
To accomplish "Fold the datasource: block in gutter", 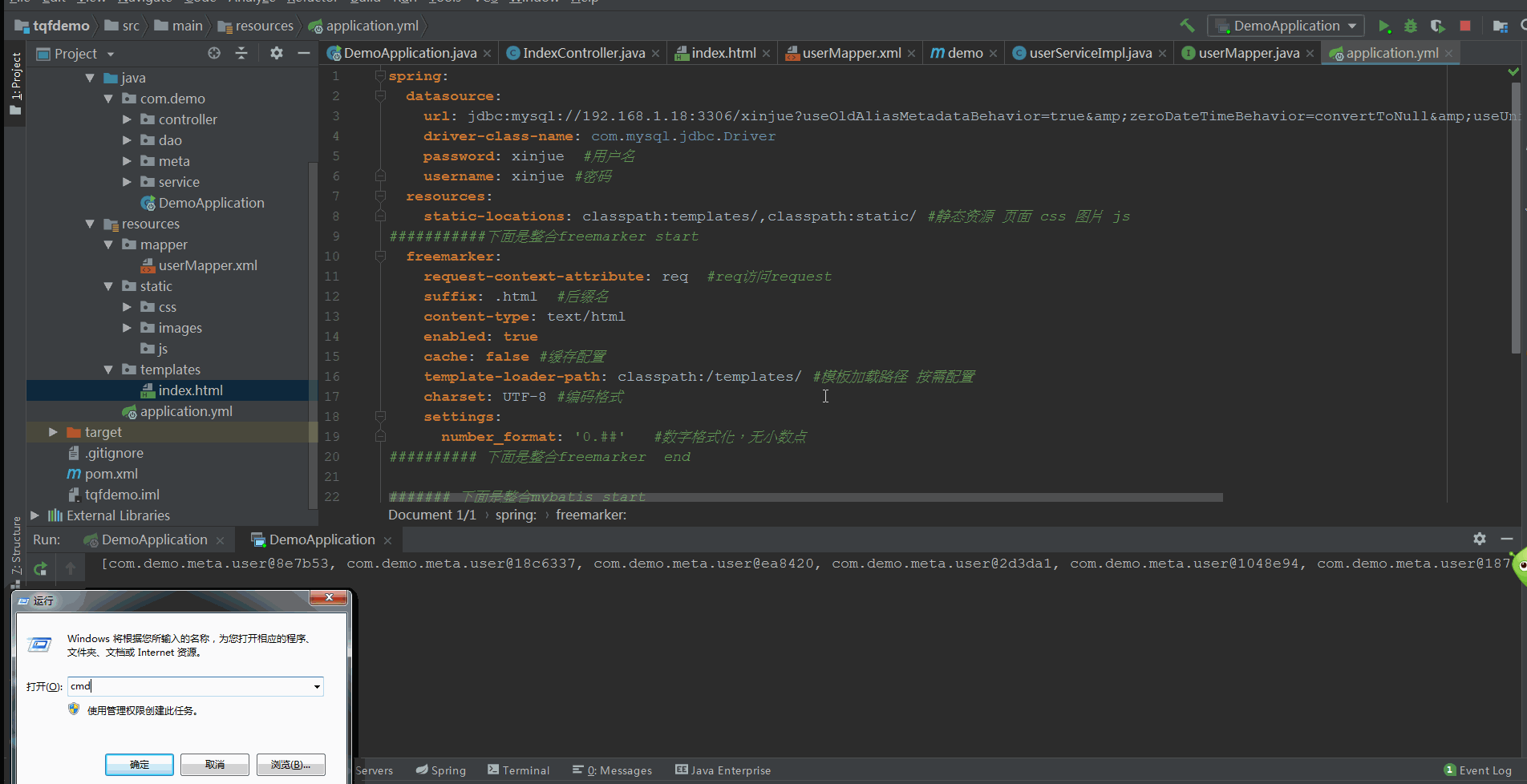I will (380, 95).
